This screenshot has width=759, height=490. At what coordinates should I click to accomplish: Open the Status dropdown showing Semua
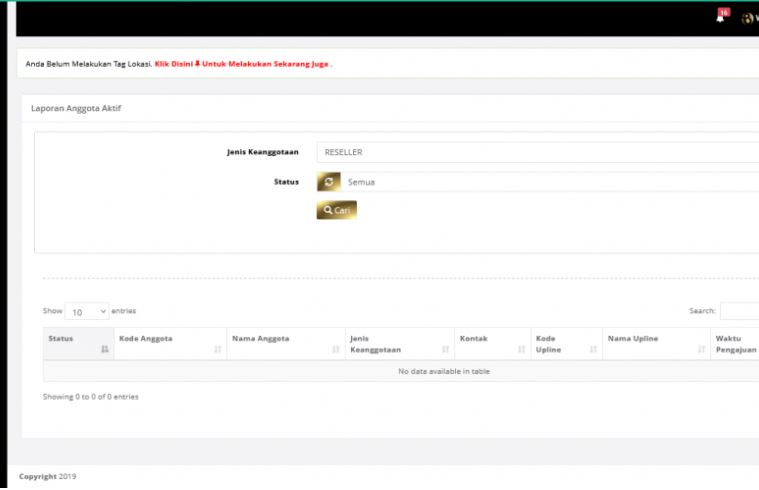(550, 182)
